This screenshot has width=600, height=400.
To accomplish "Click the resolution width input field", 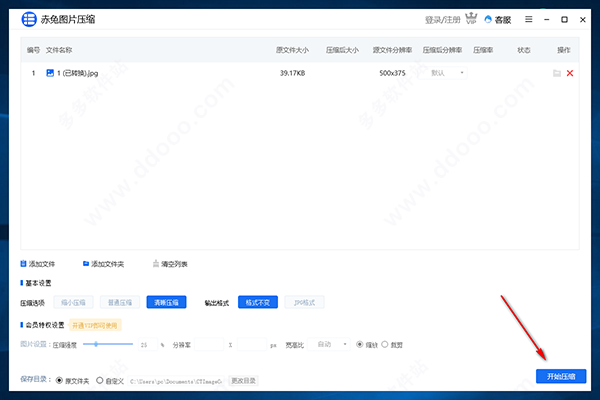I will coord(209,344).
